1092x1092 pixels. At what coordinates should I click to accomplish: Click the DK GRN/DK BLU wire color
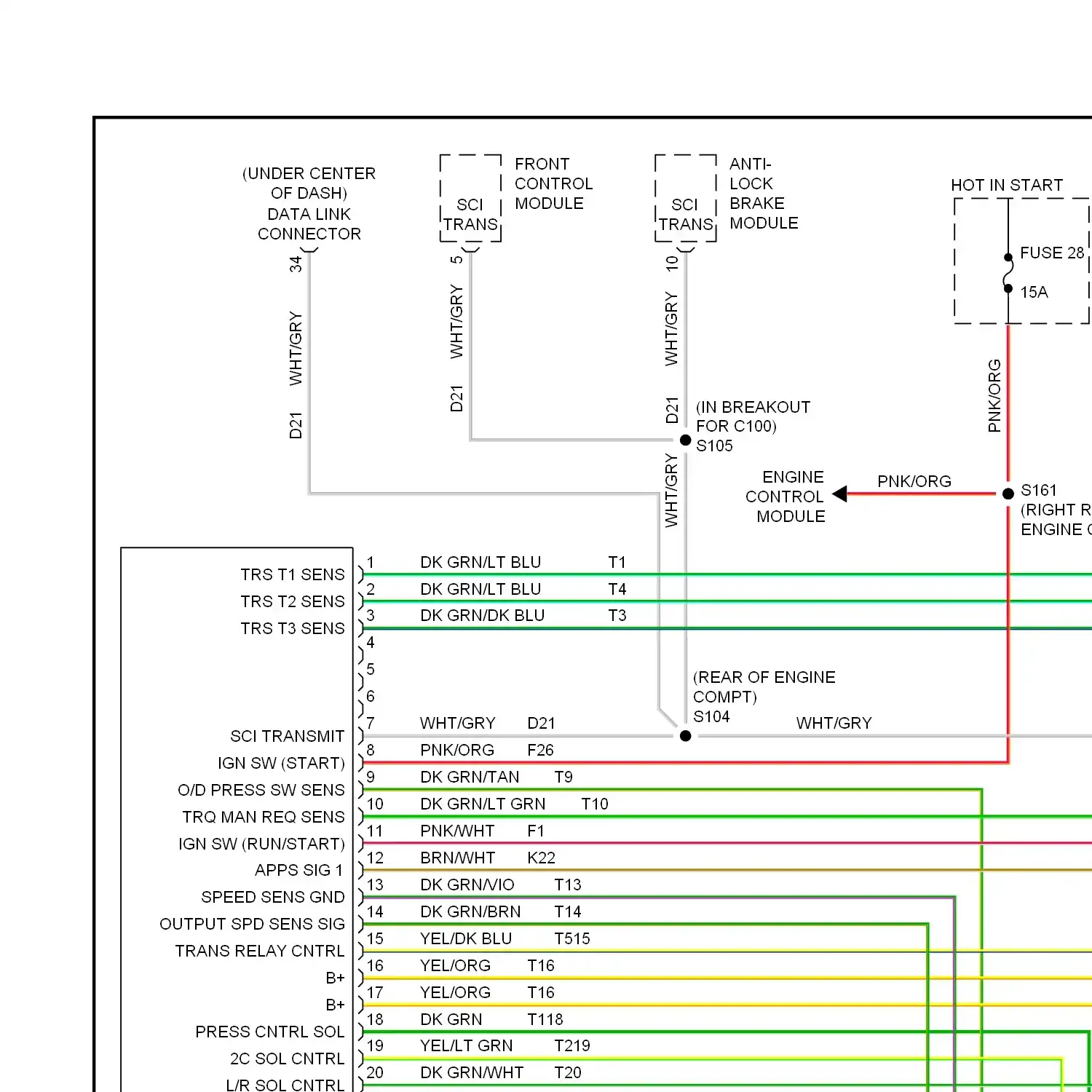(482, 615)
